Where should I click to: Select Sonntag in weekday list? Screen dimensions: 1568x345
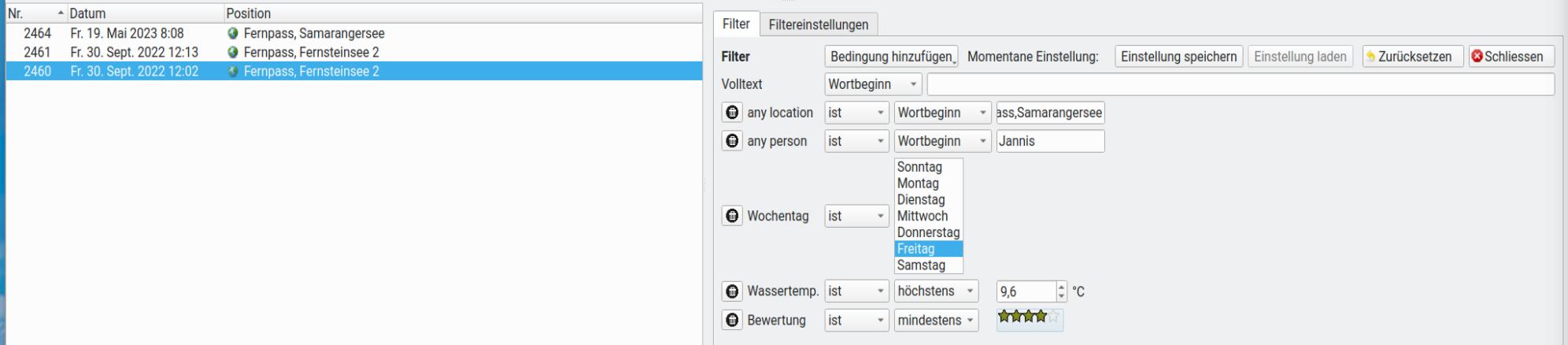tap(929, 167)
